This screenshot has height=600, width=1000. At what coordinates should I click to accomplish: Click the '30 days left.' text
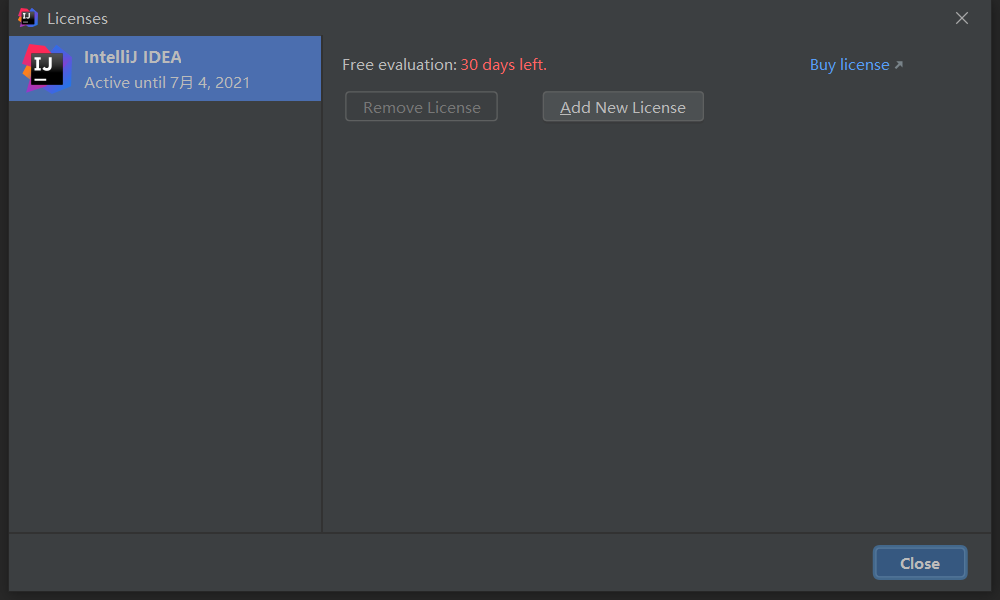[x=504, y=64]
